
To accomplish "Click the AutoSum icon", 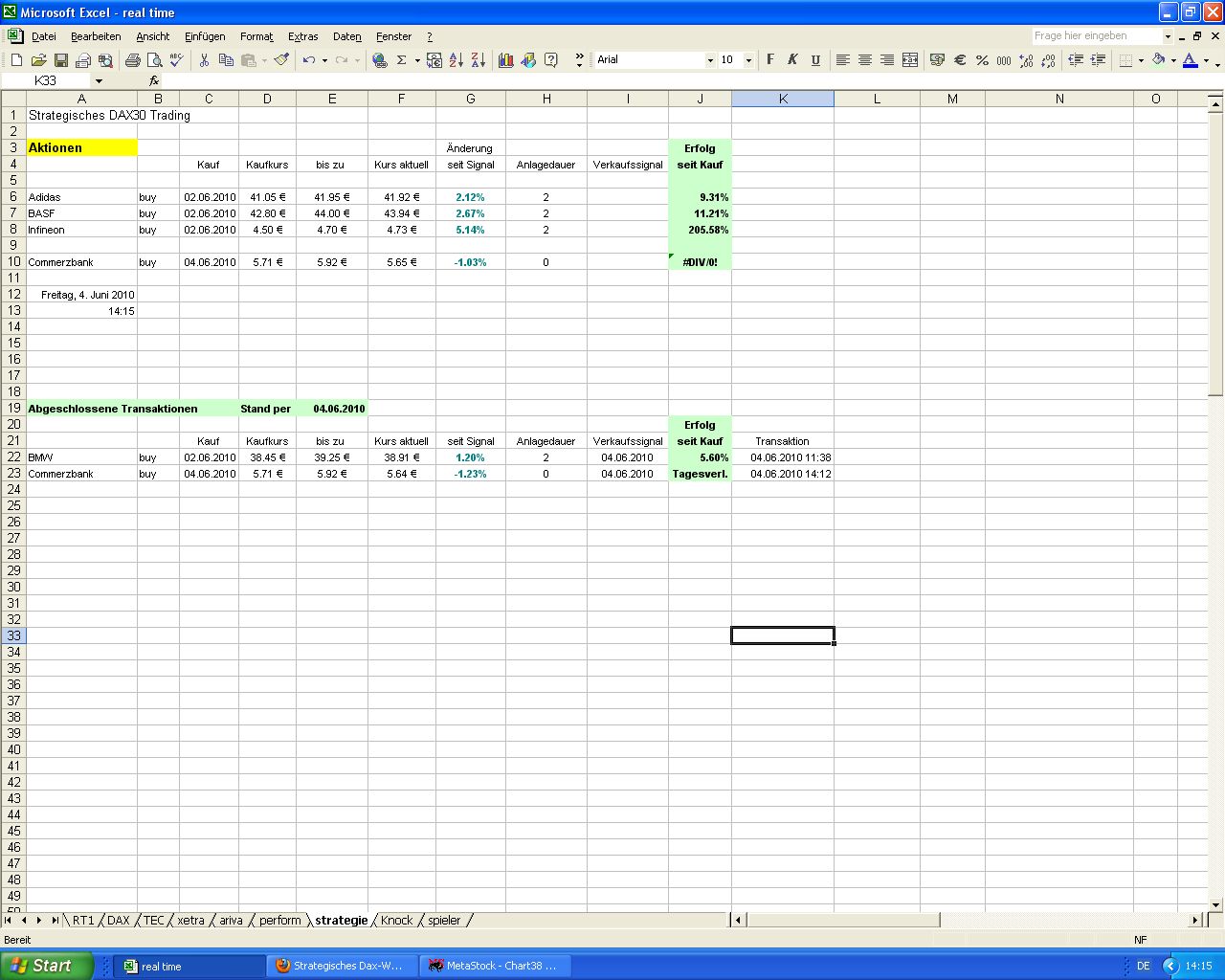I will [x=401, y=59].
